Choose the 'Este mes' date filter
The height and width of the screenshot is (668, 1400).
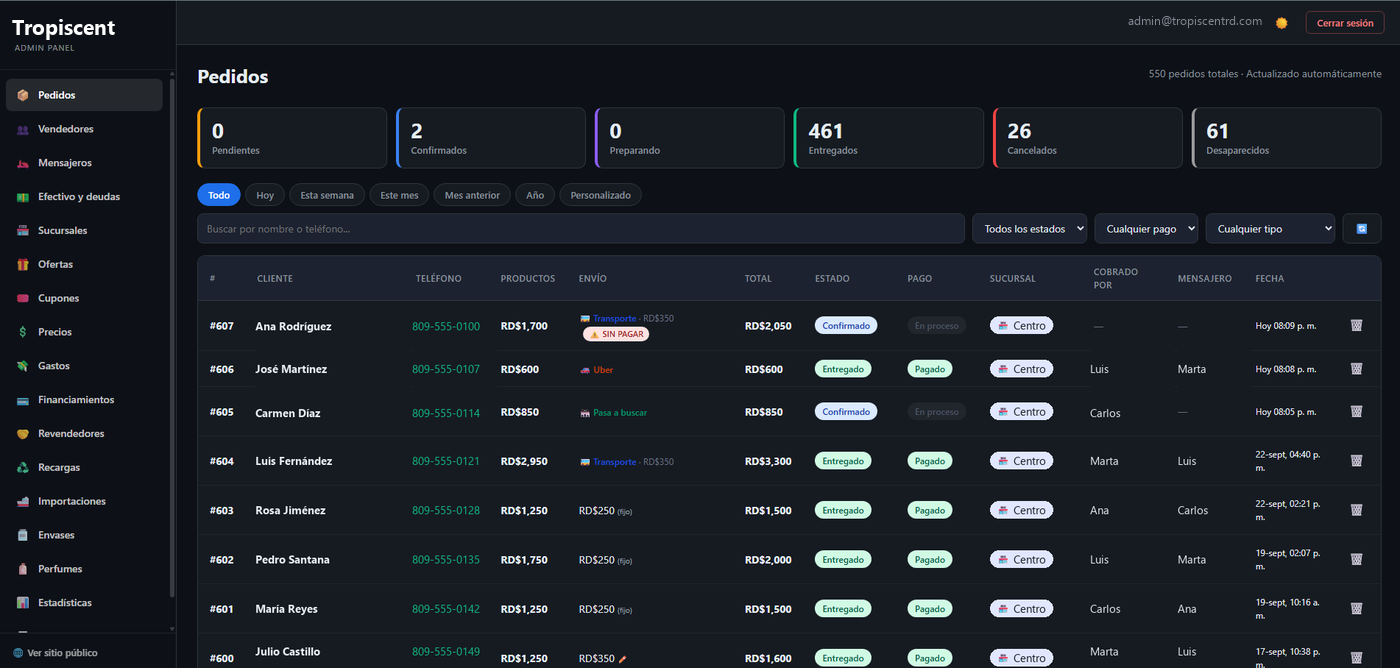(x=399, y=195)
